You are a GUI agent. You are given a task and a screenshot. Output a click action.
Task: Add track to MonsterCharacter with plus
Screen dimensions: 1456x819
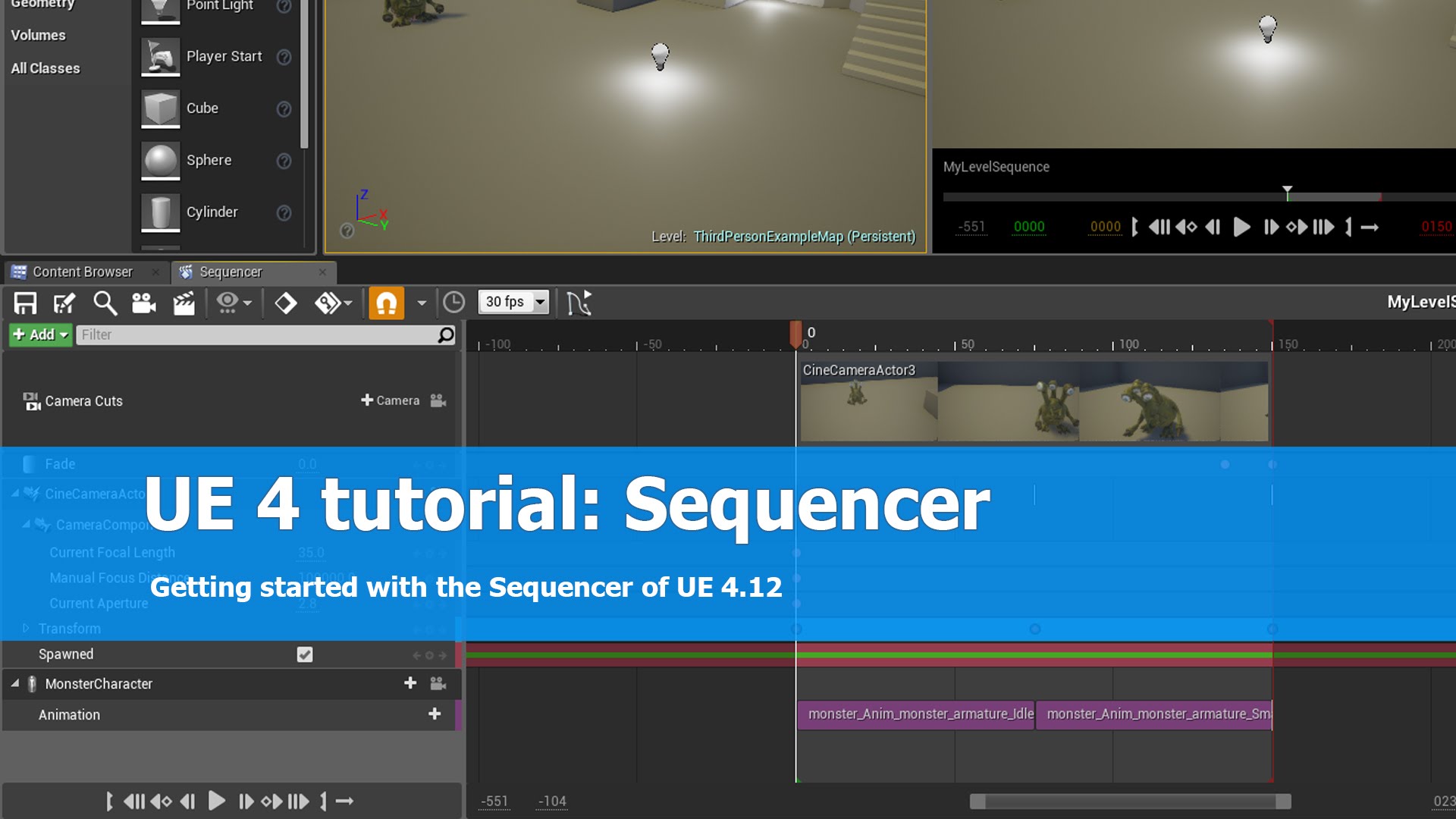[x=410, y=683]
